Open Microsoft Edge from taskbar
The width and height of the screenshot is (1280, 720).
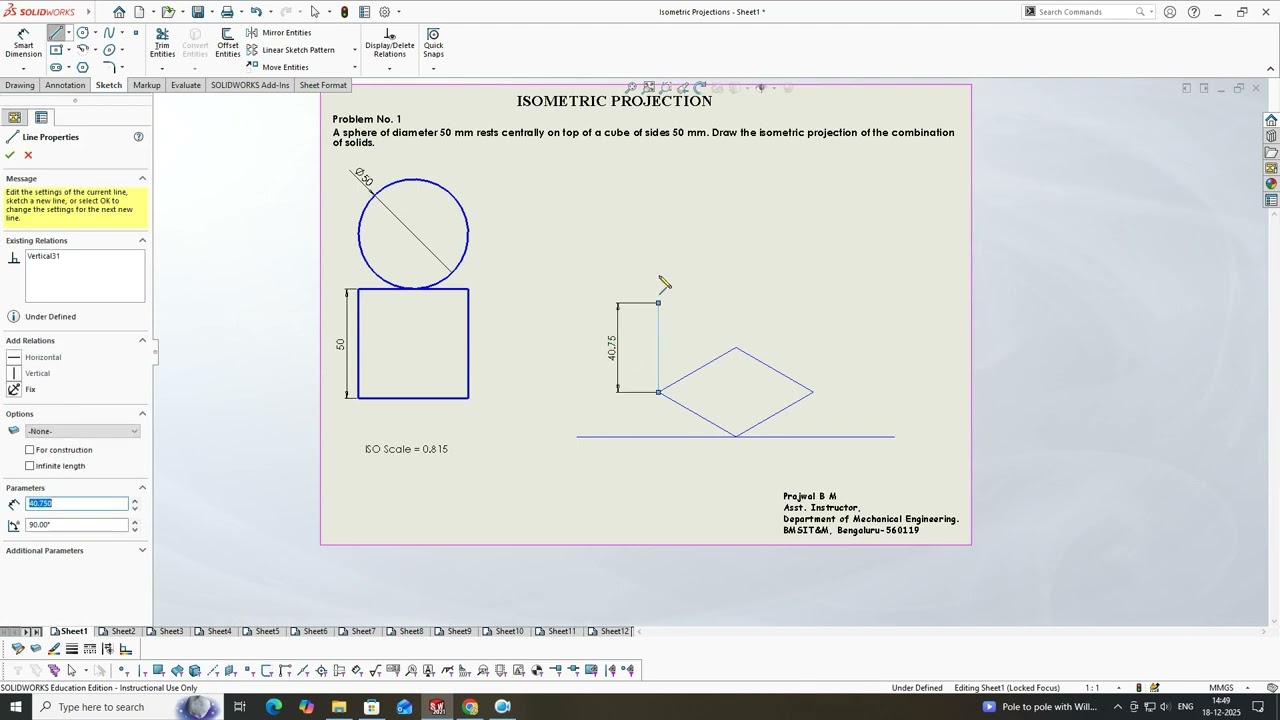274,707
